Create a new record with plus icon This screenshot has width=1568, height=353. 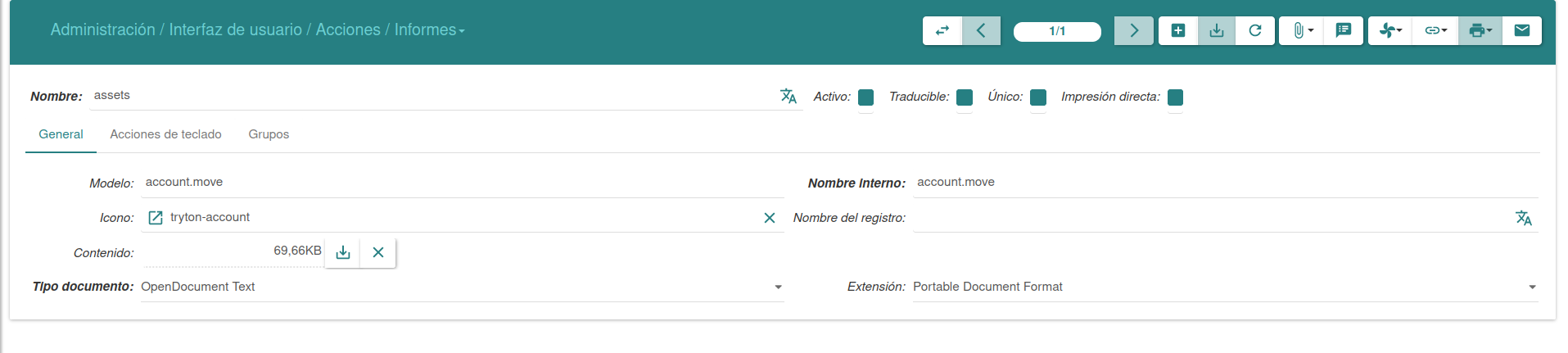pos(1178,31)
